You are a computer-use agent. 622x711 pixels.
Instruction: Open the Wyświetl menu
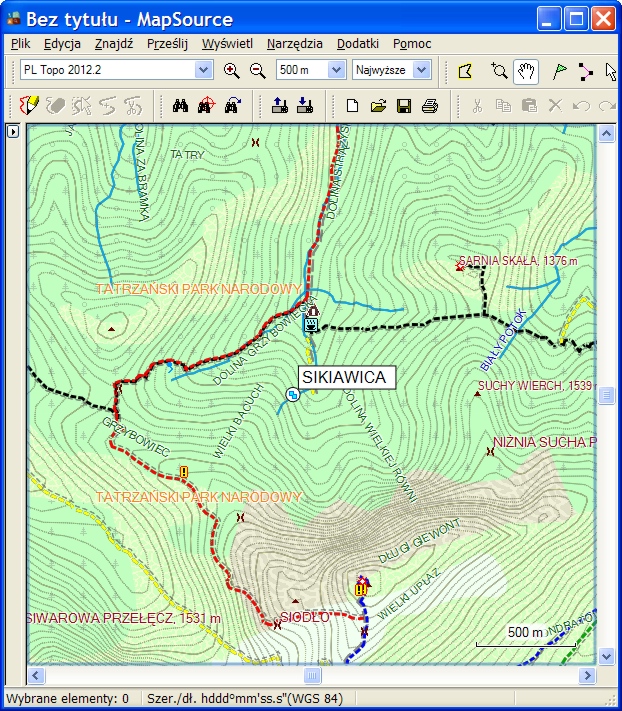point(227,44)
